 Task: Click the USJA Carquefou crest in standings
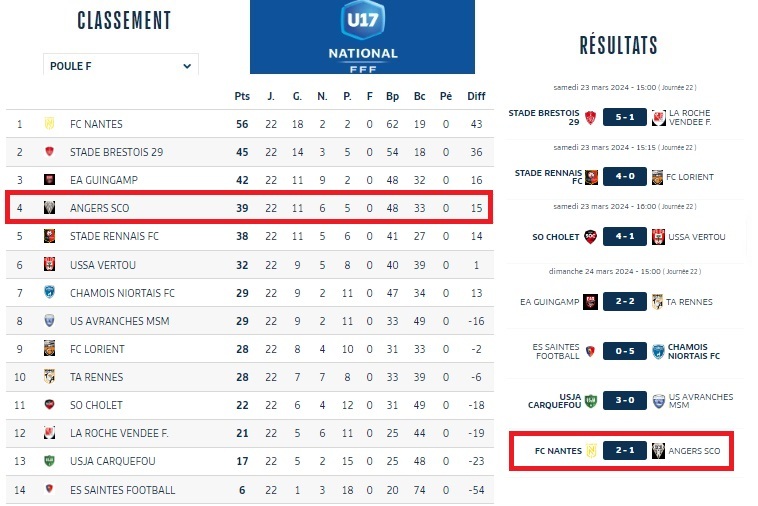tap(48, 461)
